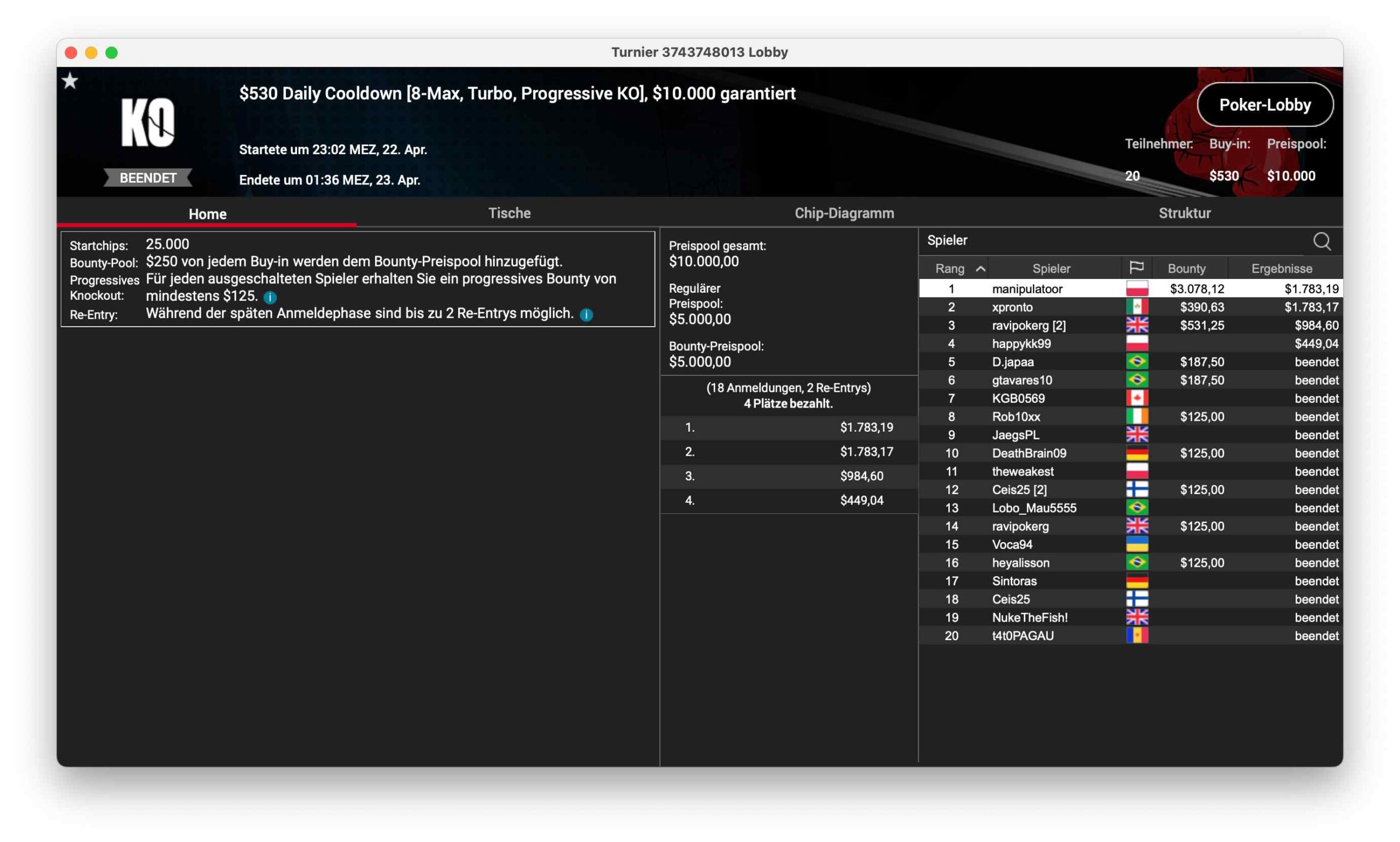Open the Chip-Diagramm tab

[x=844, y=213]
